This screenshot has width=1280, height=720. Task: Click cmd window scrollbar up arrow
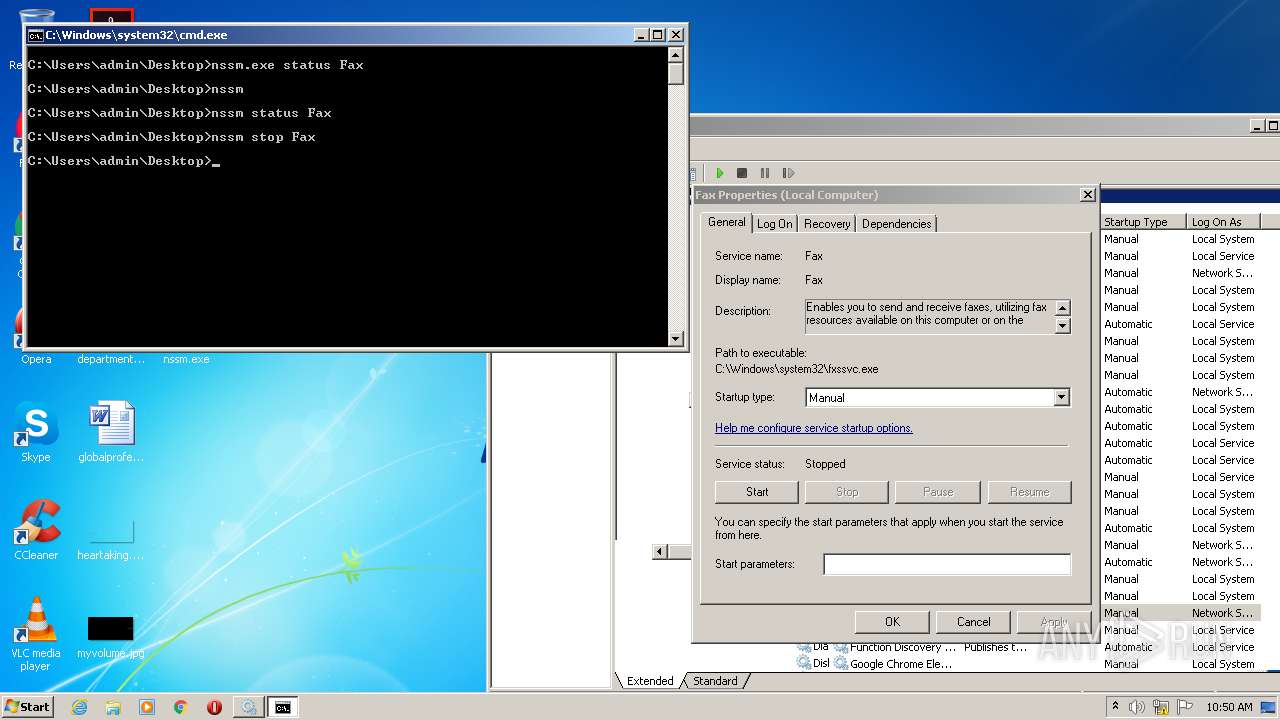pos(676,56)
